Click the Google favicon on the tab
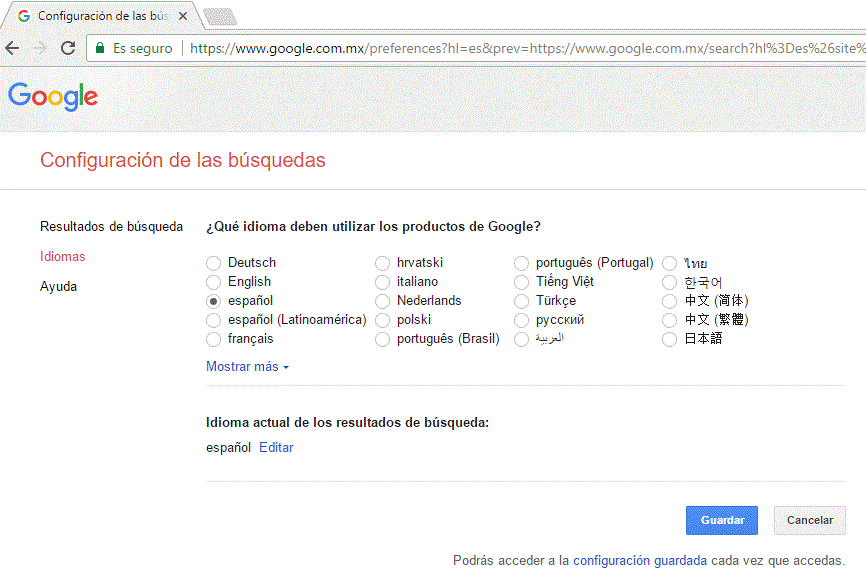This screenshot has width=866, height=583. 24,16
